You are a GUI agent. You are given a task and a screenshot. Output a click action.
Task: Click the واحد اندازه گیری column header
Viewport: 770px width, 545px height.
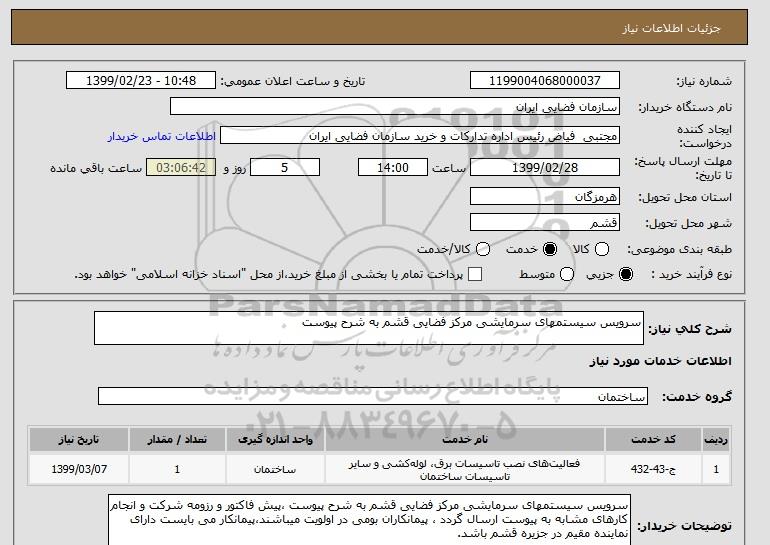pos(275,439)
